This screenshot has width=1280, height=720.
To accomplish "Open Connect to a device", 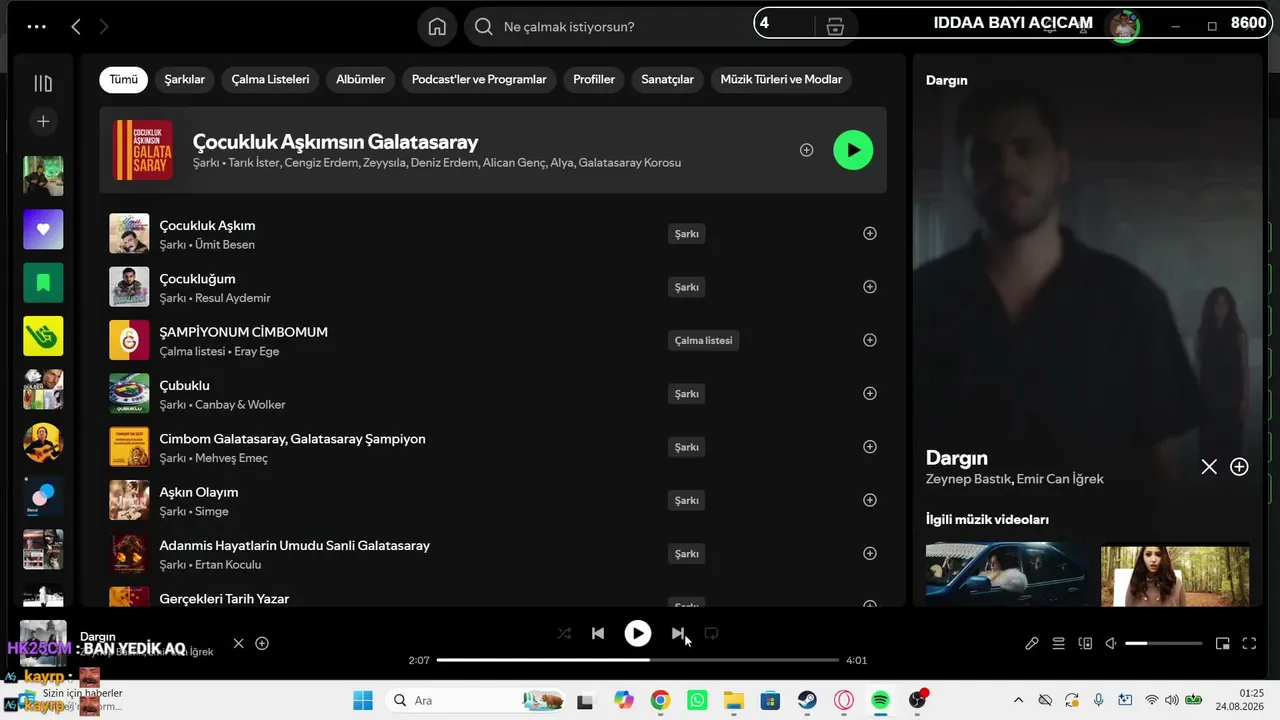I will [x=1085, y=643].
